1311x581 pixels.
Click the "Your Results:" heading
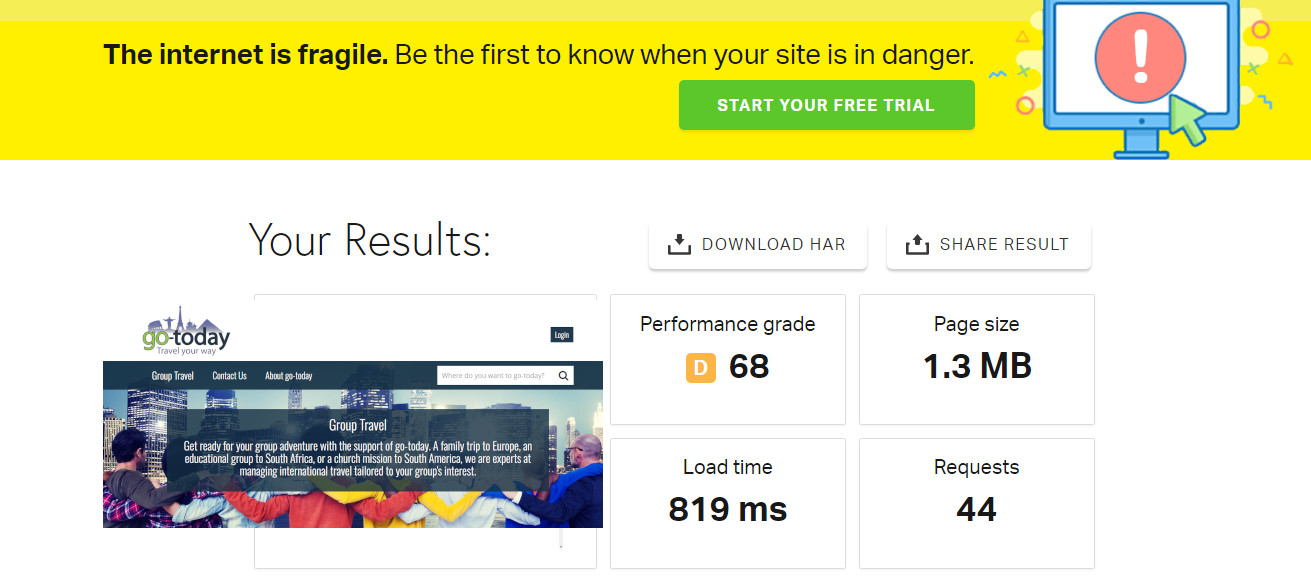369,241
